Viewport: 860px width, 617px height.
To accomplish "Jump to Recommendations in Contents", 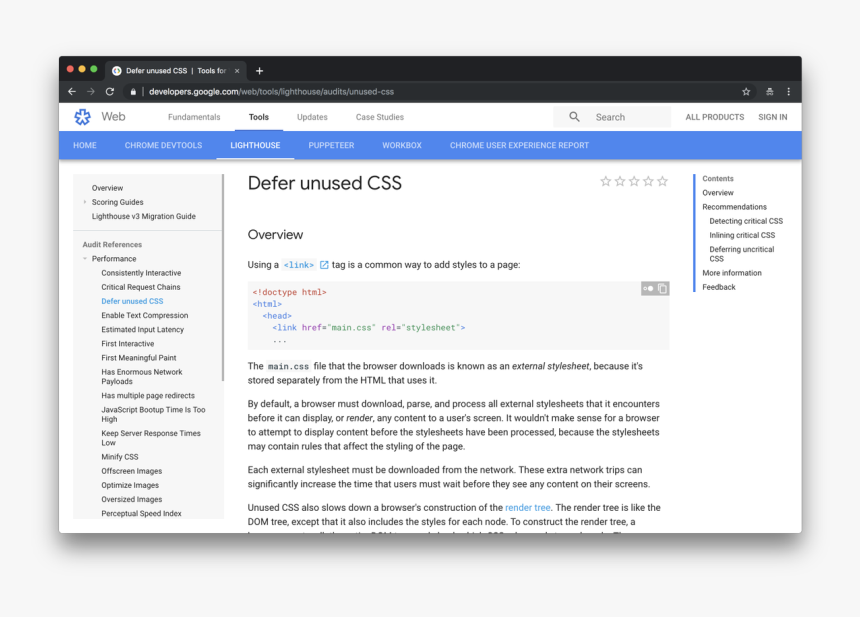I will pos(734,207).
